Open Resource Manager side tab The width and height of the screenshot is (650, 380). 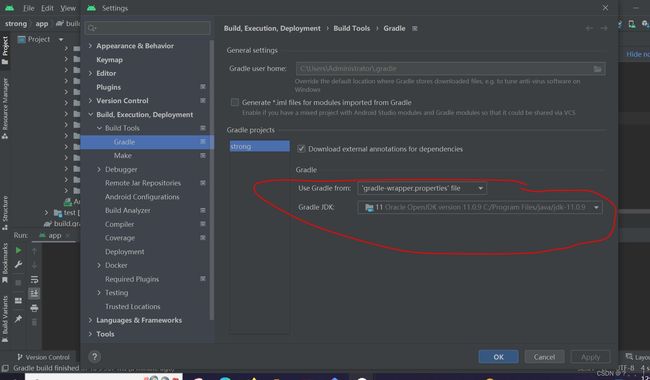tap(5, 109)
